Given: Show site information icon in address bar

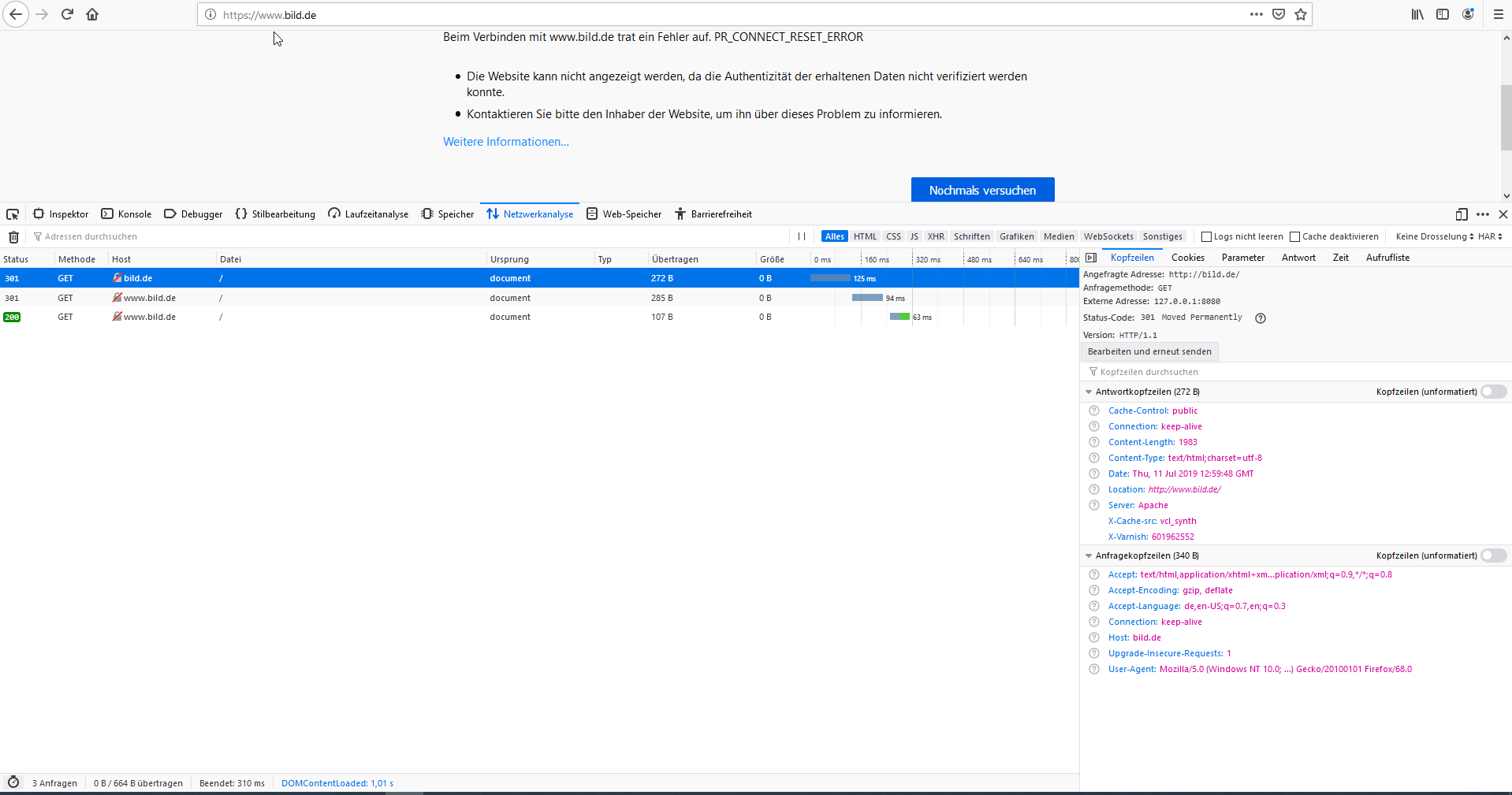Looking at the screenshot, I should coord(210,14).
